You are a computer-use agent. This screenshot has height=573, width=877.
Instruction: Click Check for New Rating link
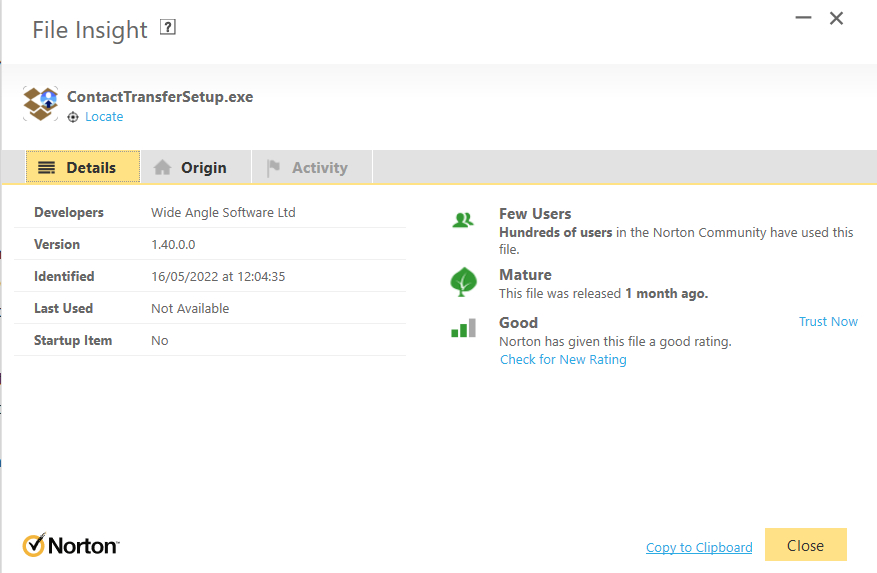pyautogui.click(x=563, y=360)
